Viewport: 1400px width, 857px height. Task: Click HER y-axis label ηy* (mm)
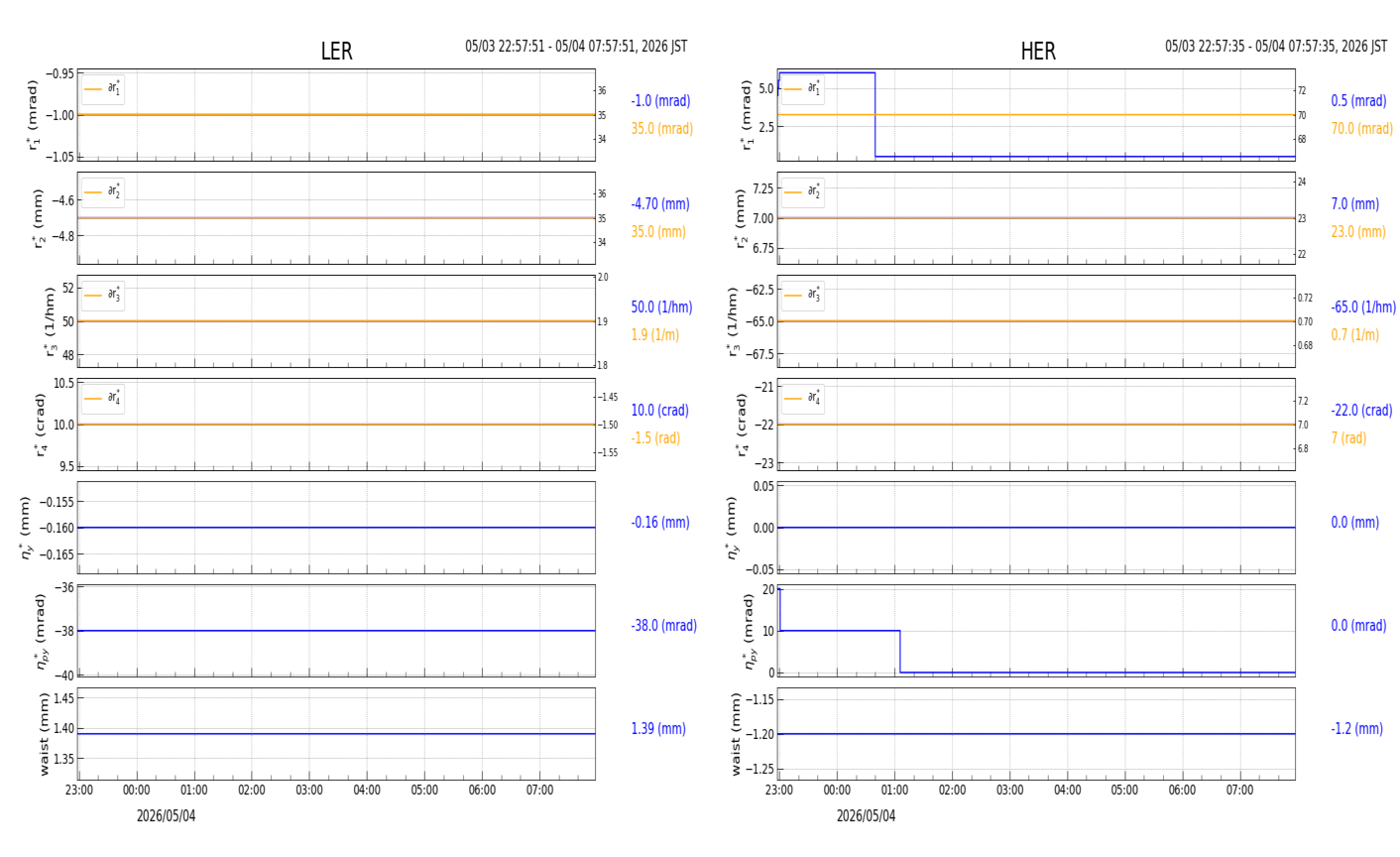[x=733, y=528]
